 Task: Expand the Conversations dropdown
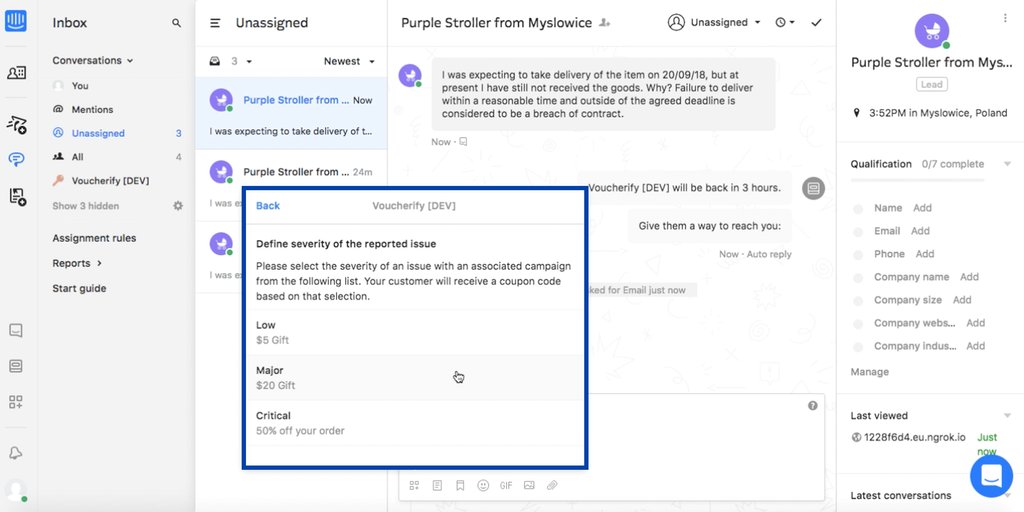93,60
